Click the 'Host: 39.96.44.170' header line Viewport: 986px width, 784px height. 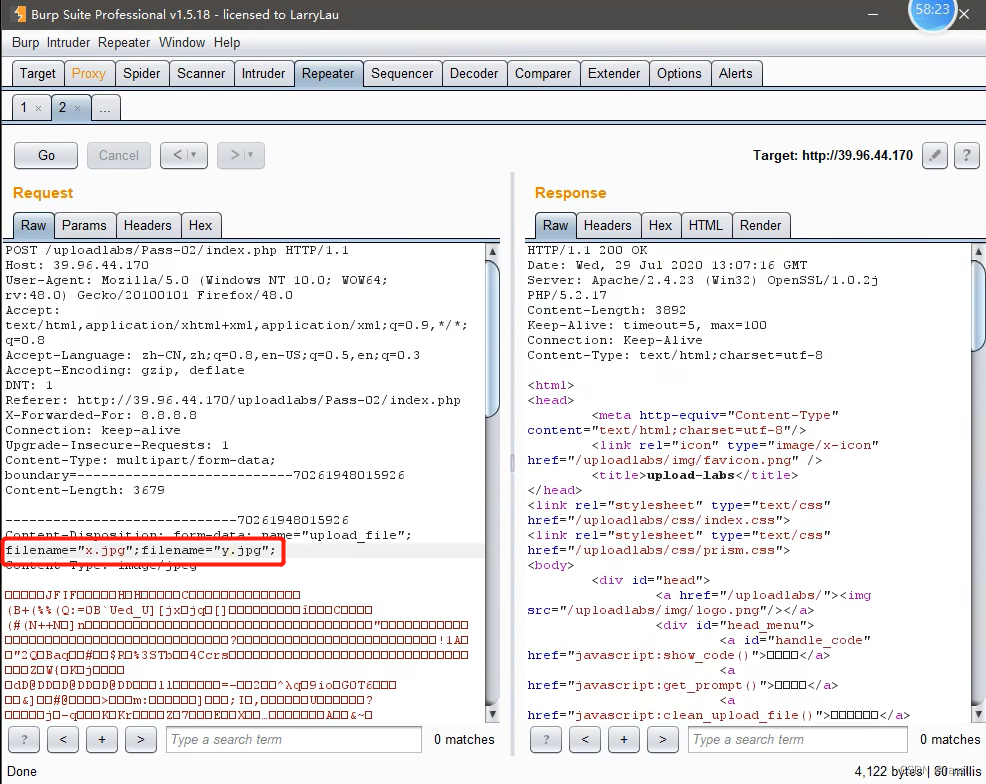[77, 265]
